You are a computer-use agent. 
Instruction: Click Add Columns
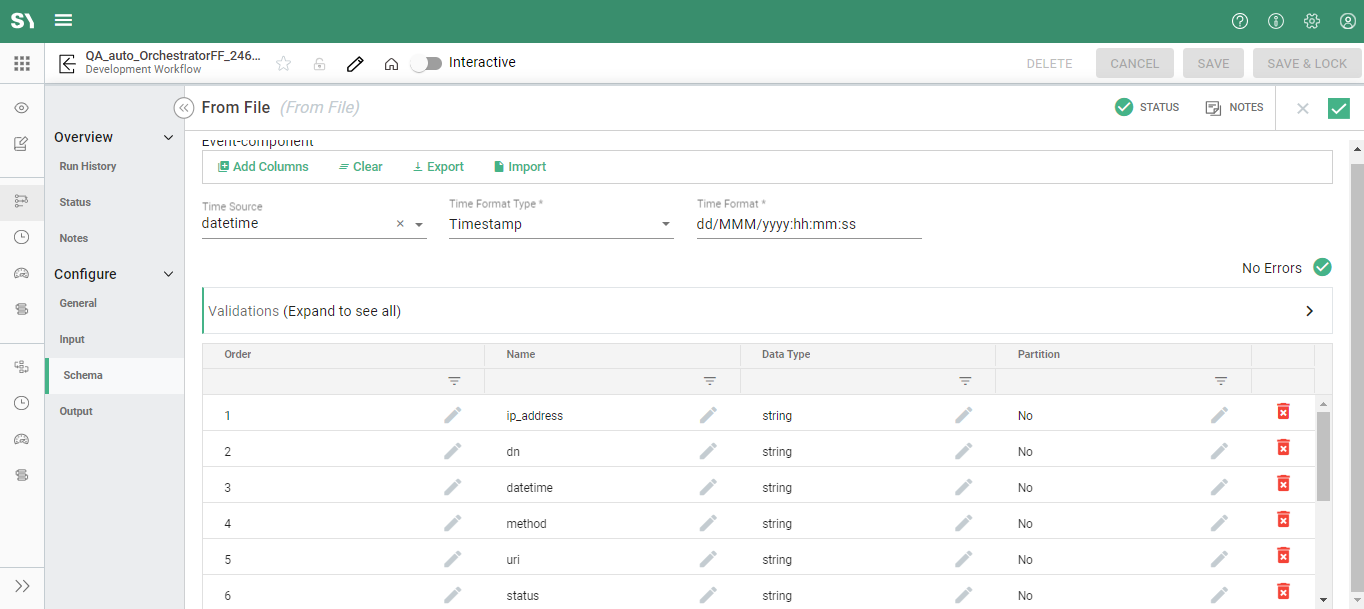click(263, 167)
